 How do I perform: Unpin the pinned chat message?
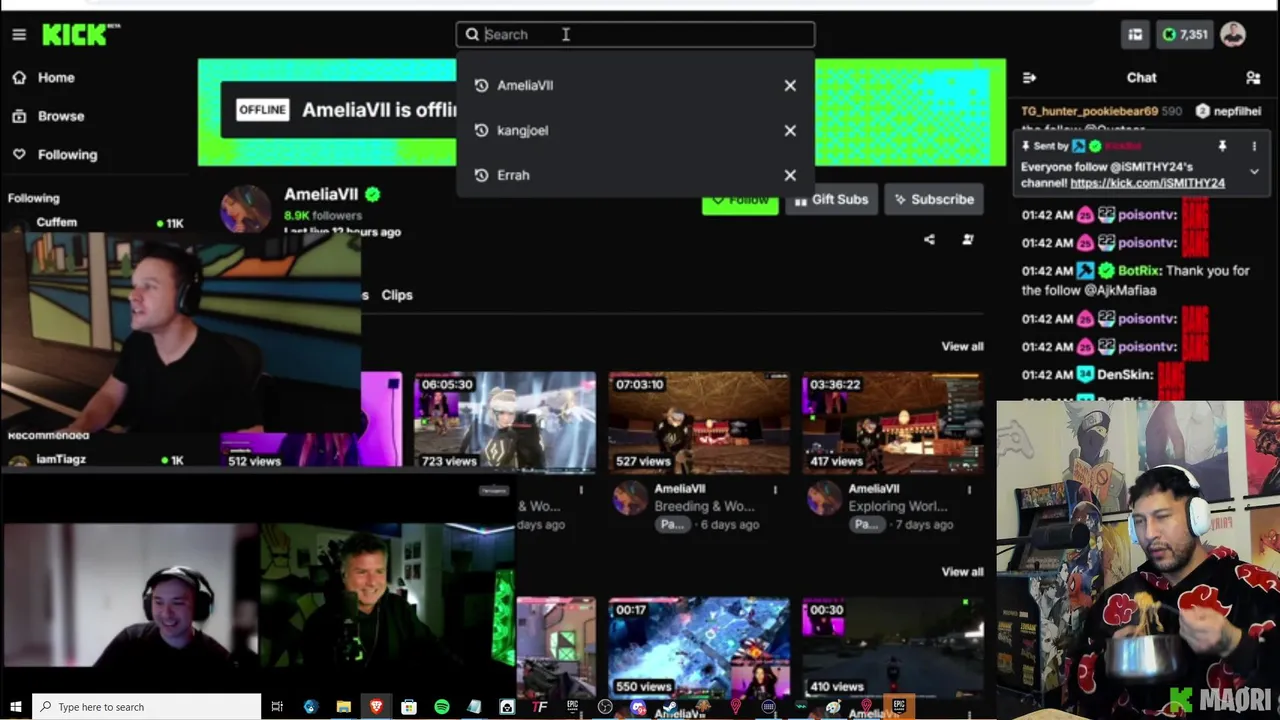[x=1222, y=146]
